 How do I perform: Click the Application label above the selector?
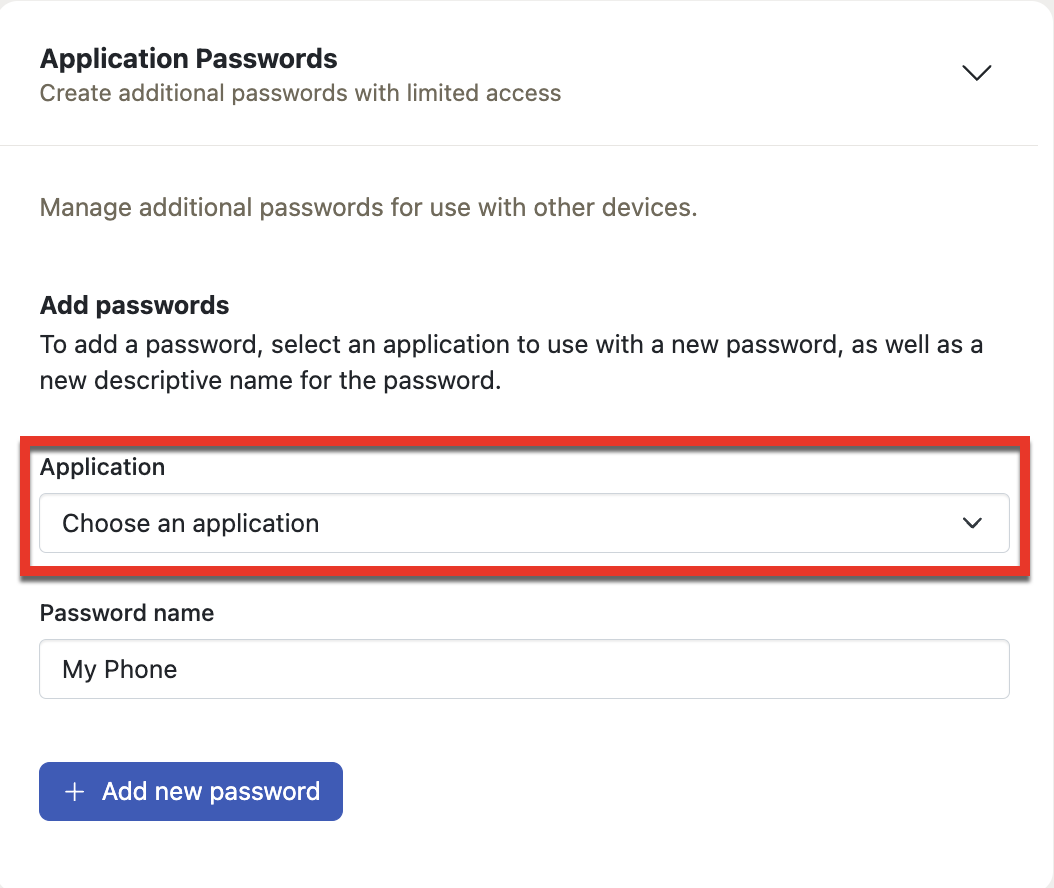[102, 467]
